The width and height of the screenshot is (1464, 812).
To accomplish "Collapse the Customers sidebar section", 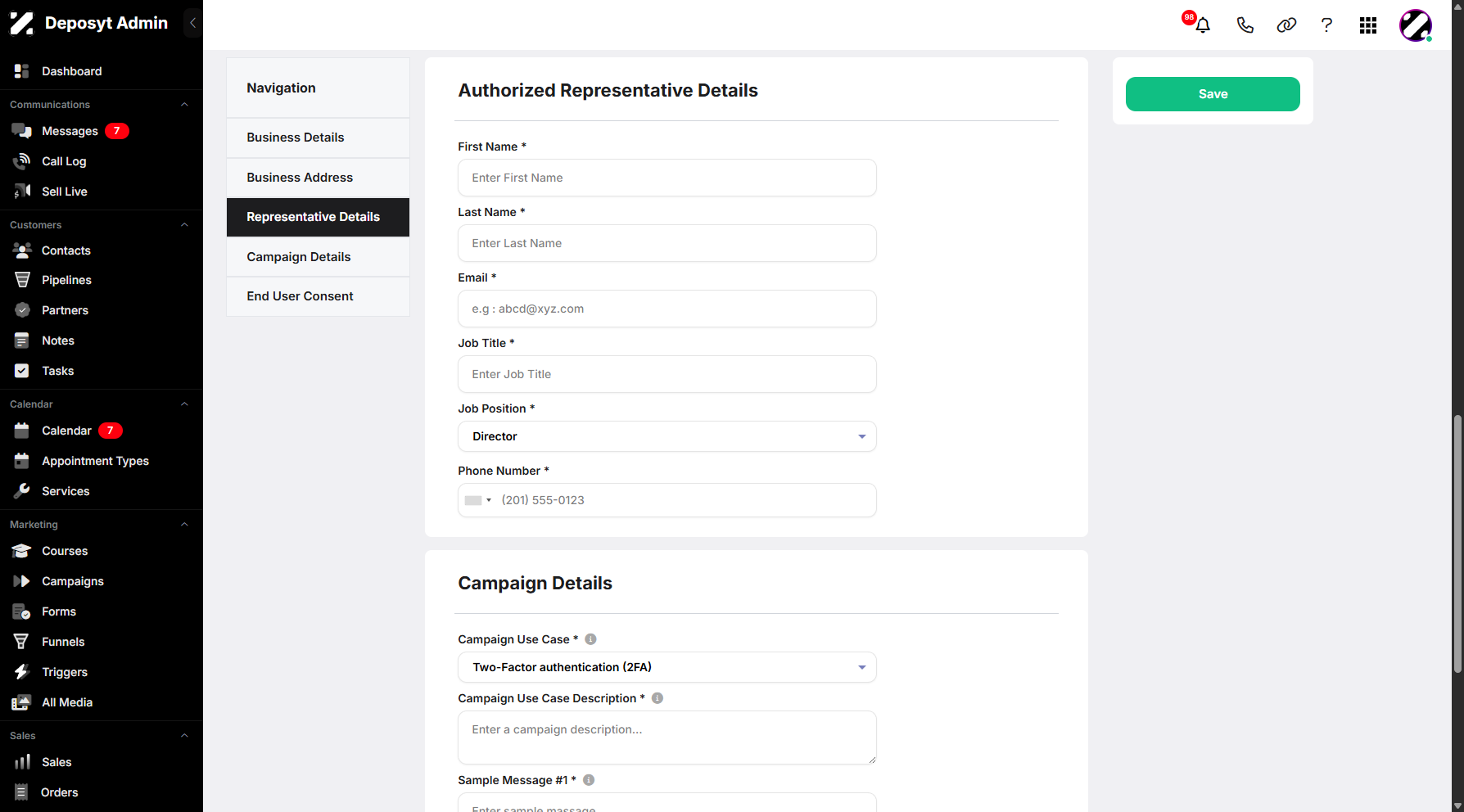I will click(184, 225).
